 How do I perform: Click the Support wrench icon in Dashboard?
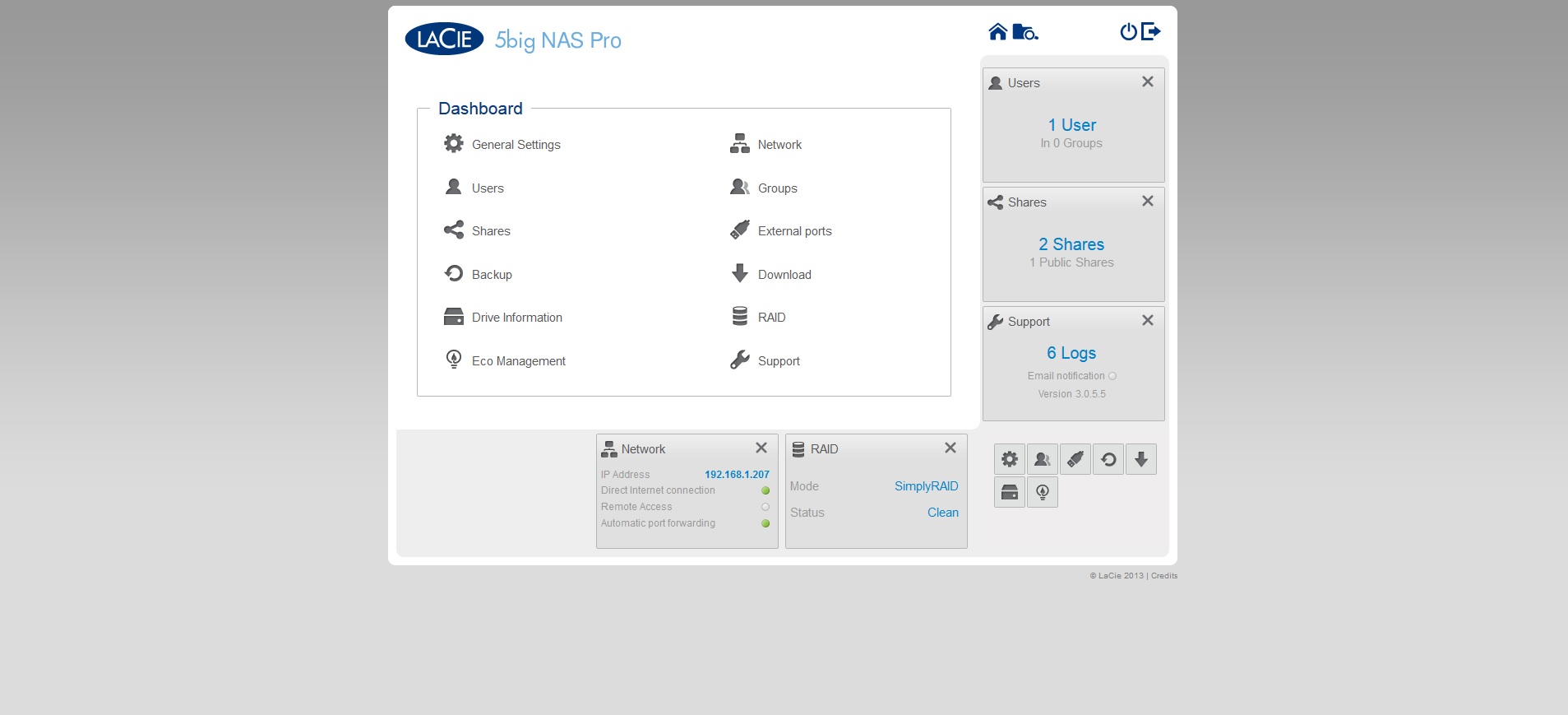[x=740, y=360]
